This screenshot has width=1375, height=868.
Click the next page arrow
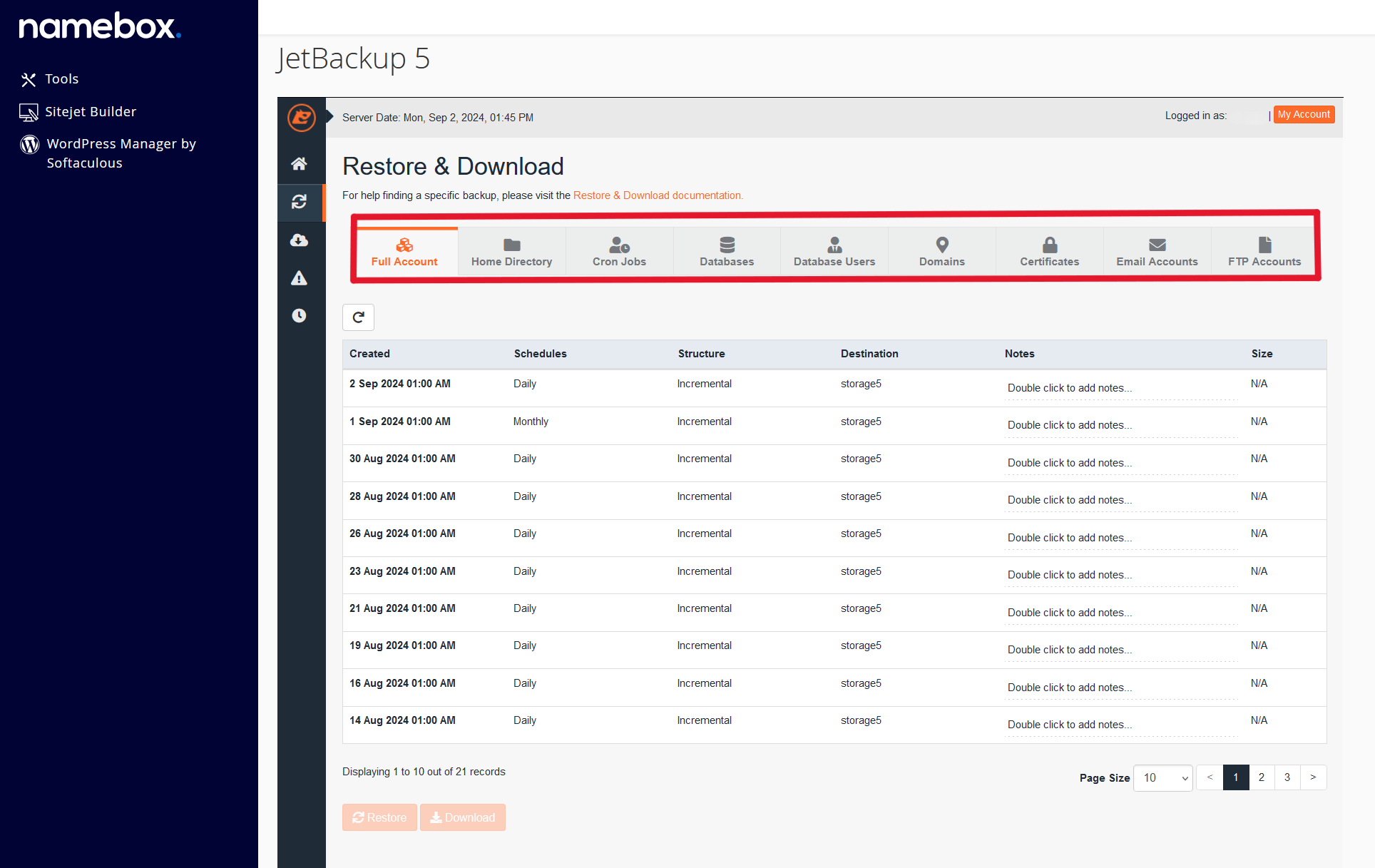pyautogui.click(x=1313, y=777)
